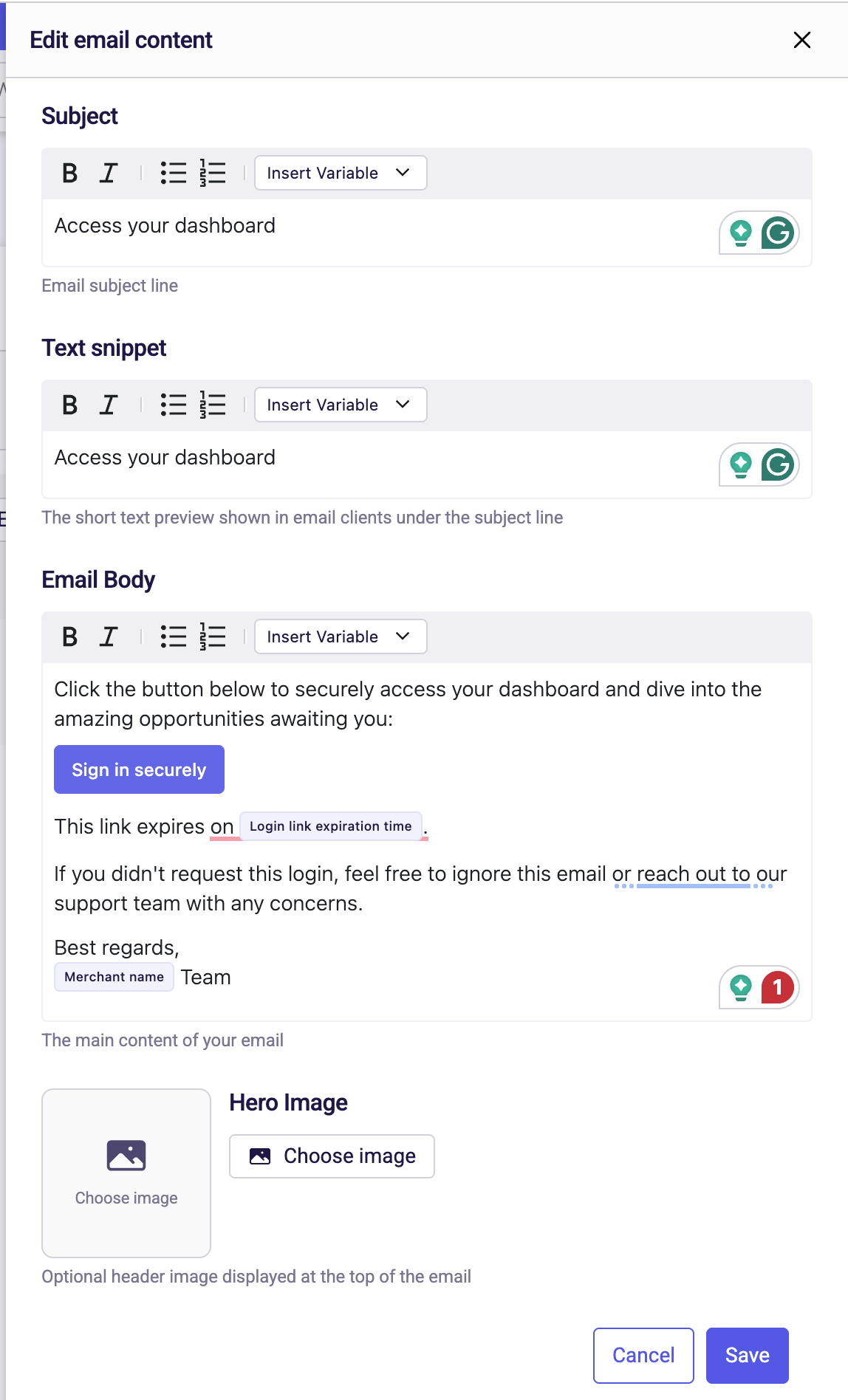
Task: Expand the Email Body Insert Variable dropdown
Action: coord(340,636)
